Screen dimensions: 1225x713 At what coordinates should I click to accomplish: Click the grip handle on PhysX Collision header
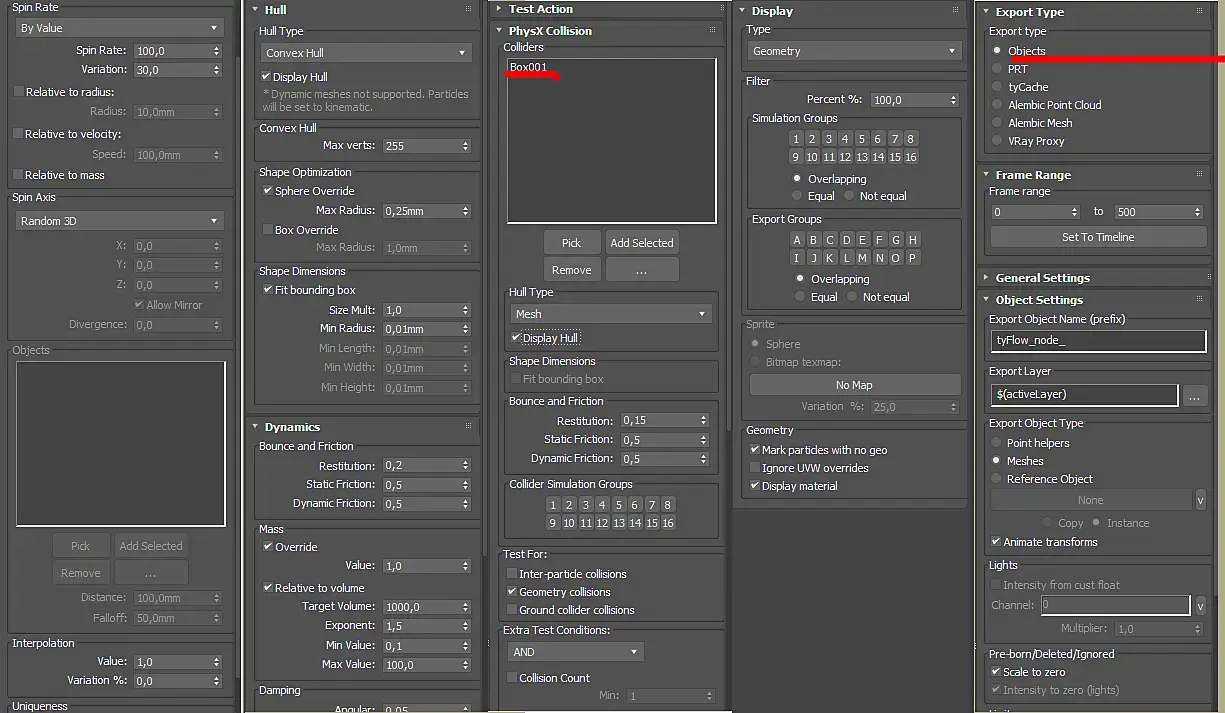tap(714, 30)
